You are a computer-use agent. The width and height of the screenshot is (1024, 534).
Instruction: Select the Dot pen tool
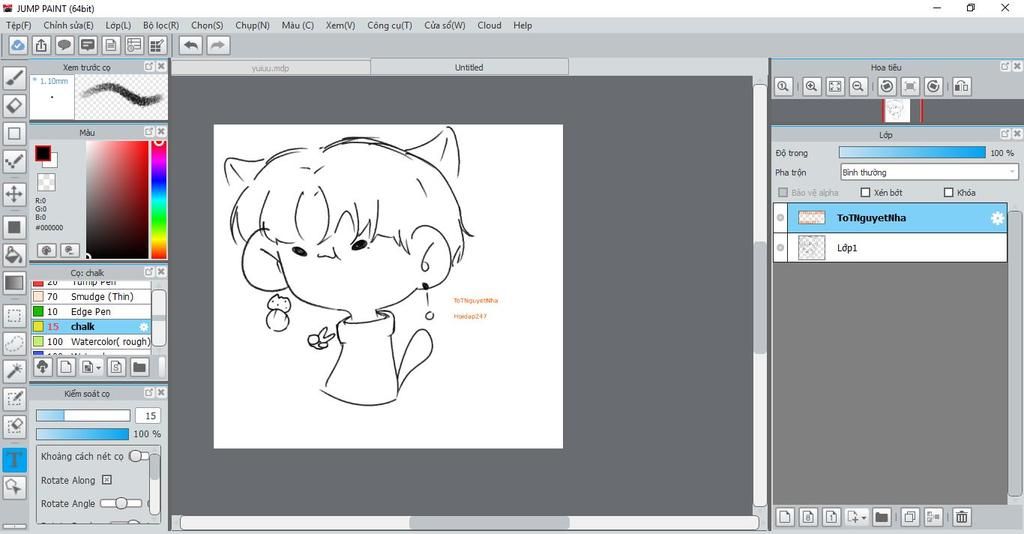click(14, 161)
